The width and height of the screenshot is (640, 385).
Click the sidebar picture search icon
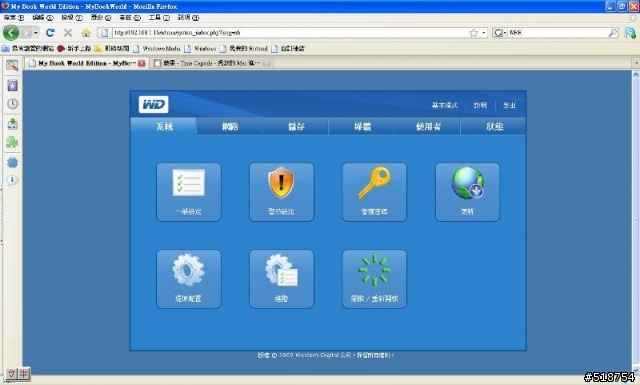12,65
